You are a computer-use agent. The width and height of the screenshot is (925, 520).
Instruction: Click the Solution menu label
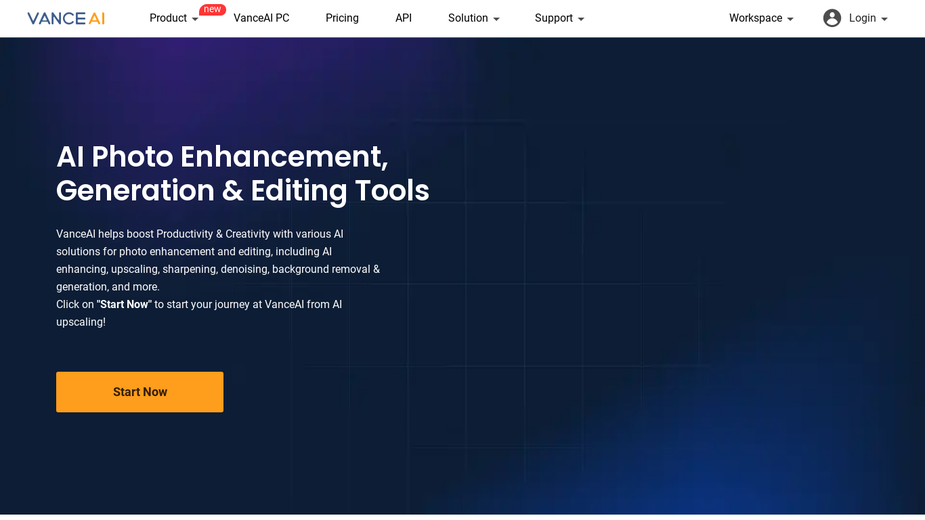click(468, 18)
